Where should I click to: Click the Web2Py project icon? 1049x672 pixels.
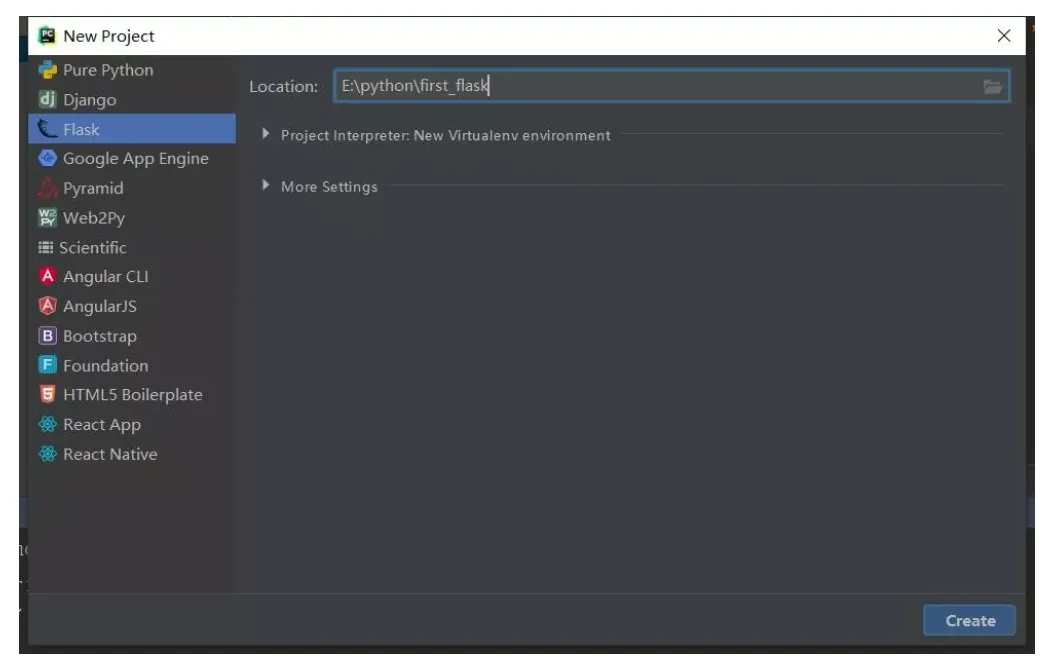click(x=47, y=218)
